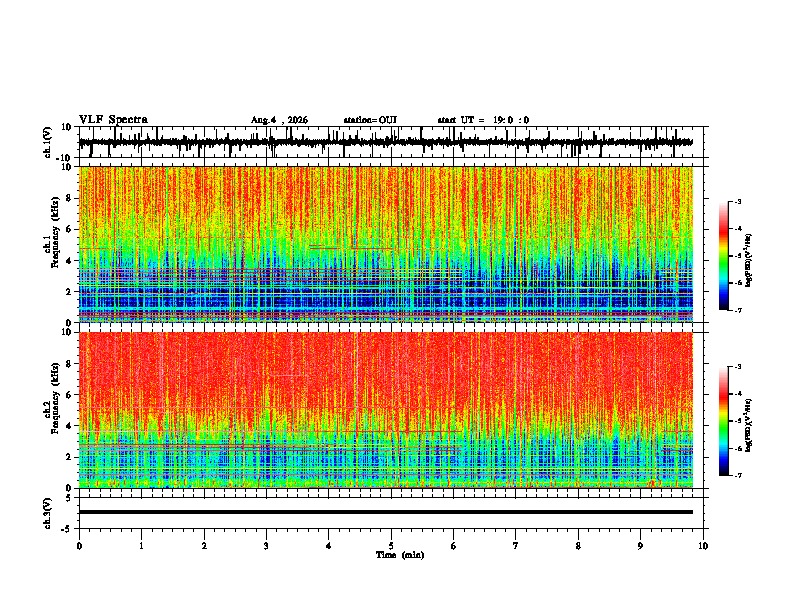
Task: Click the 10 tick label on time axis
Action: point(703,546)
